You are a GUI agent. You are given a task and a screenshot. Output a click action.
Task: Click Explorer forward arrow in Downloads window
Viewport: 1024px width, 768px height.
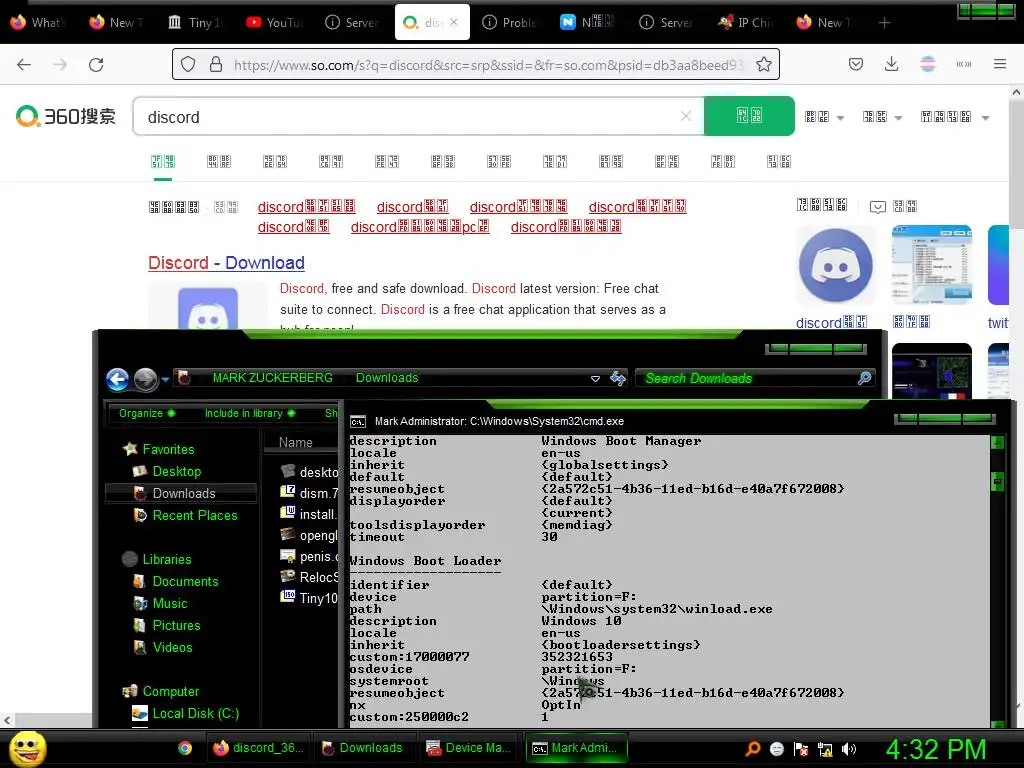coord(145,379)
